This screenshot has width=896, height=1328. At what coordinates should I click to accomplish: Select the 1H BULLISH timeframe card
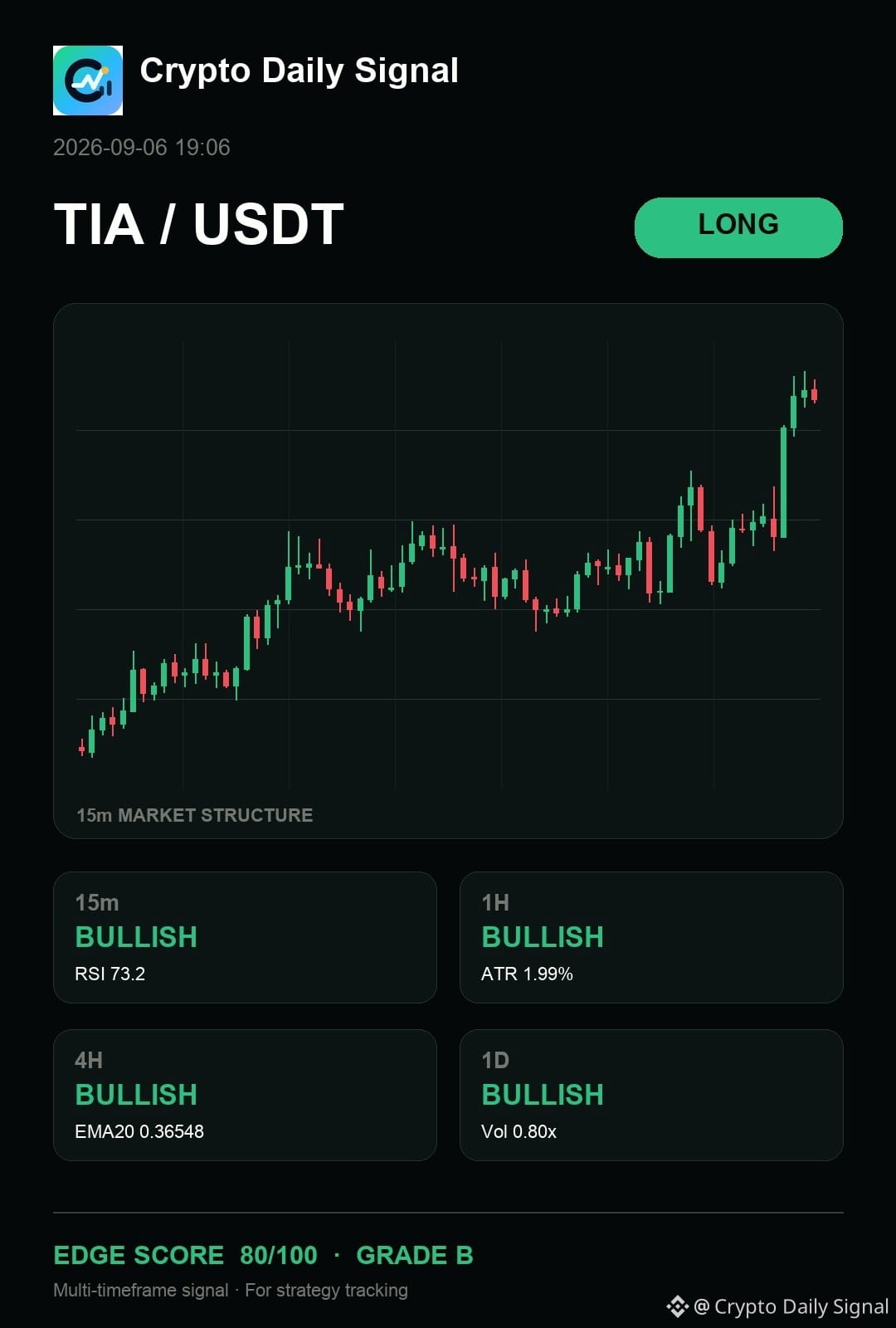pos(651,937)
